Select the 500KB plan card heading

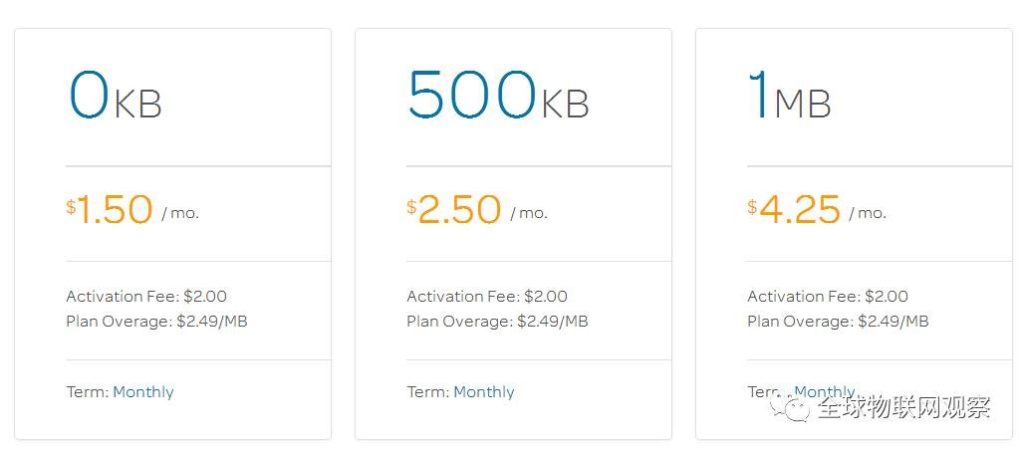coord(498,95)
